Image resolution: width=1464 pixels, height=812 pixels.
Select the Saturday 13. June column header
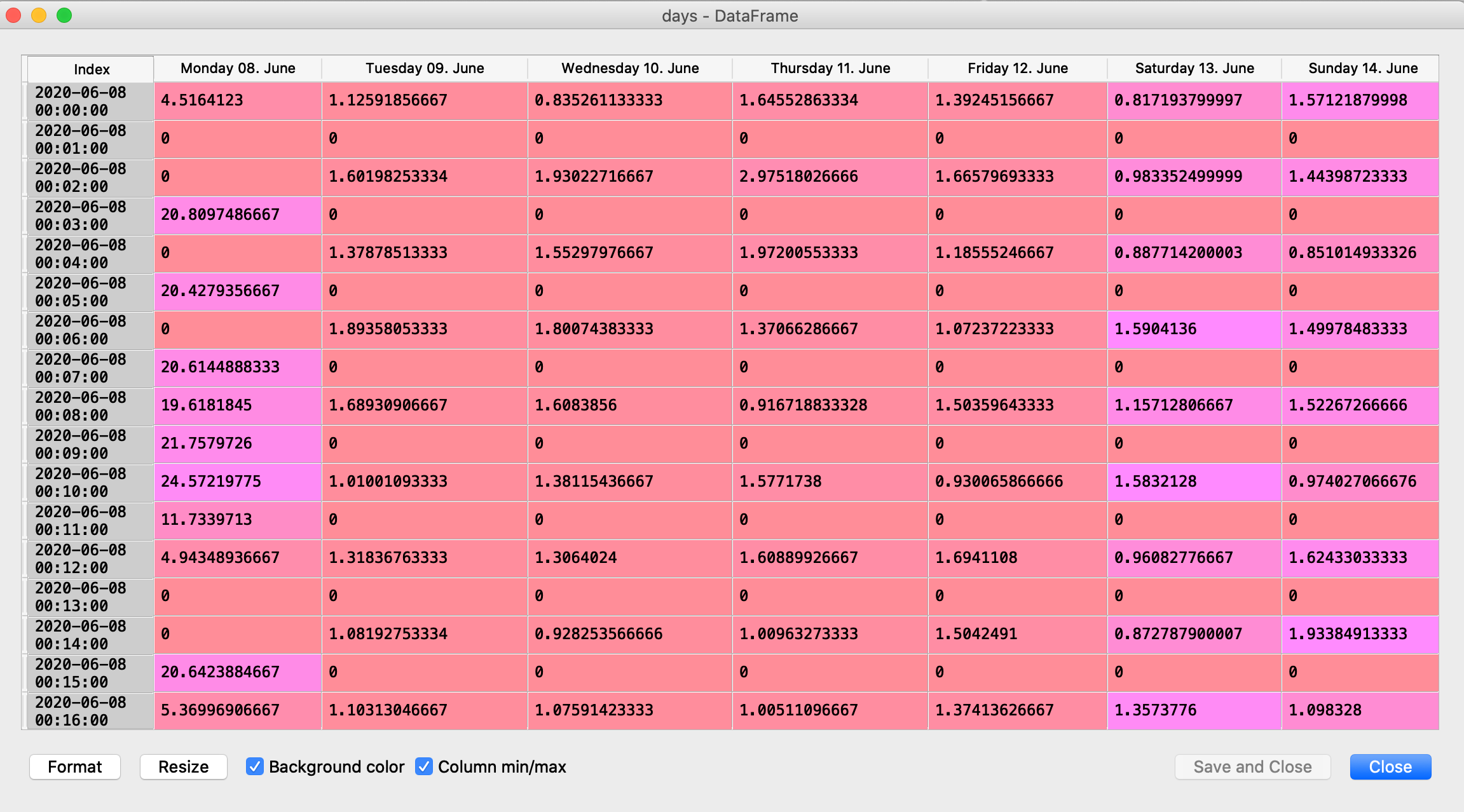point(1194,69)
